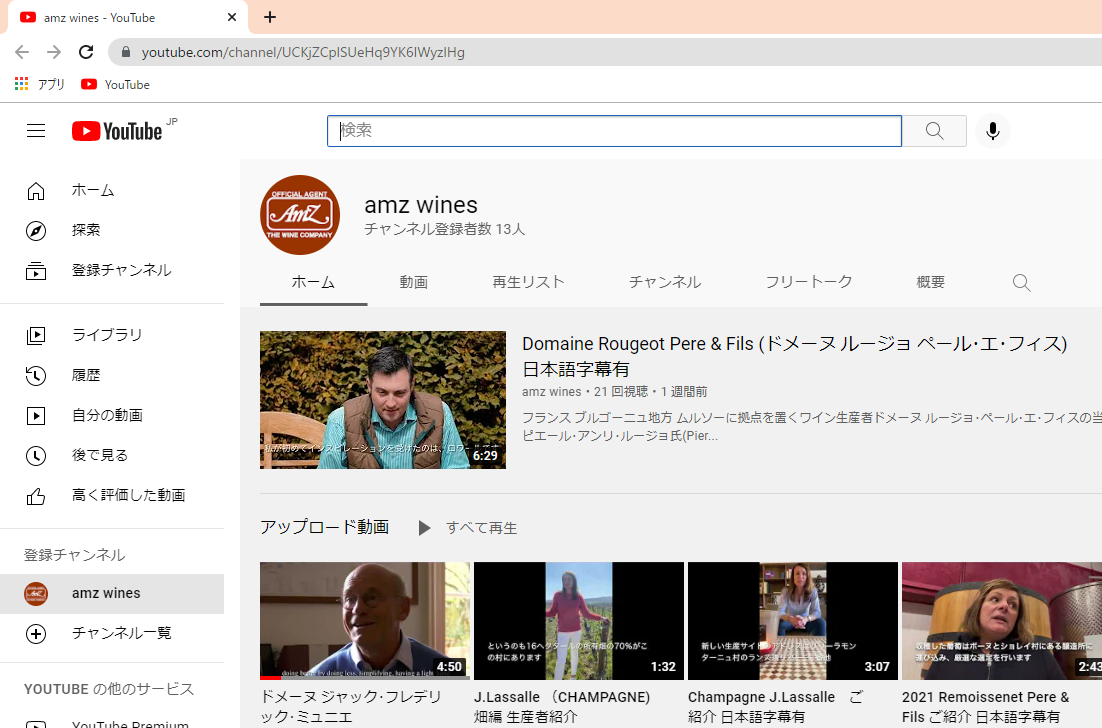
Task: Click the featured video description text
Action: 812,427
